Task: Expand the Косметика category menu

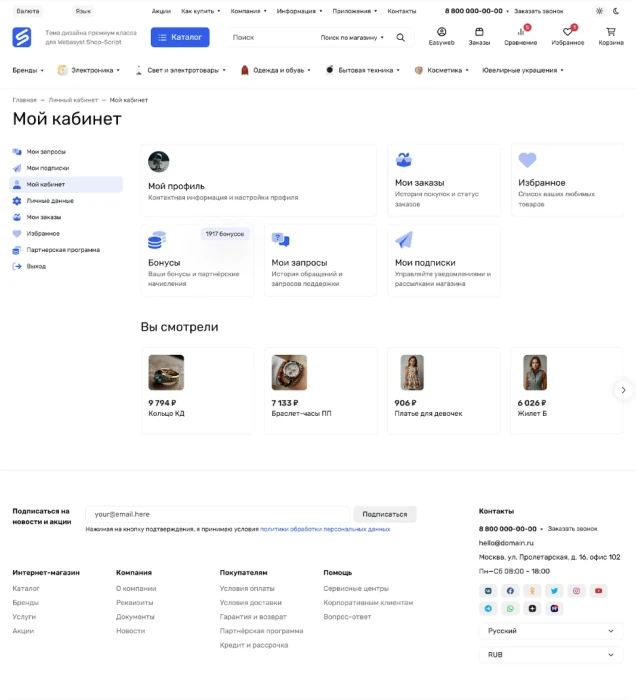Action: [441, 70]
